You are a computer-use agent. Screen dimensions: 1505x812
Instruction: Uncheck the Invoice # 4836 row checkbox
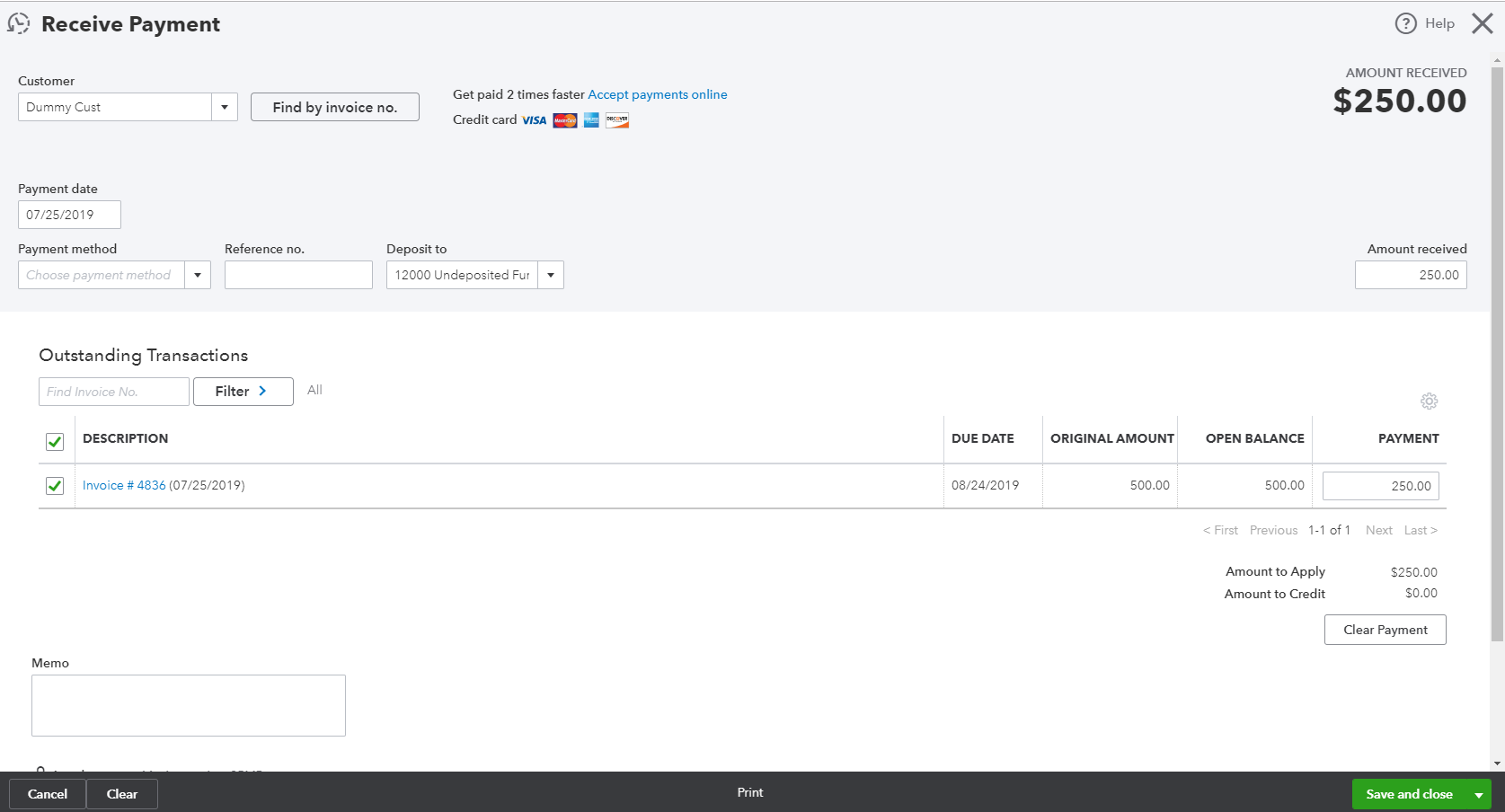(55, 485)
